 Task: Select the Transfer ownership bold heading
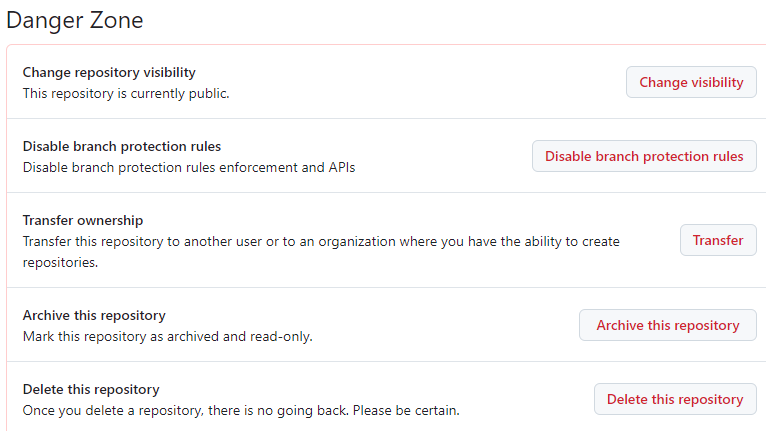83,220
